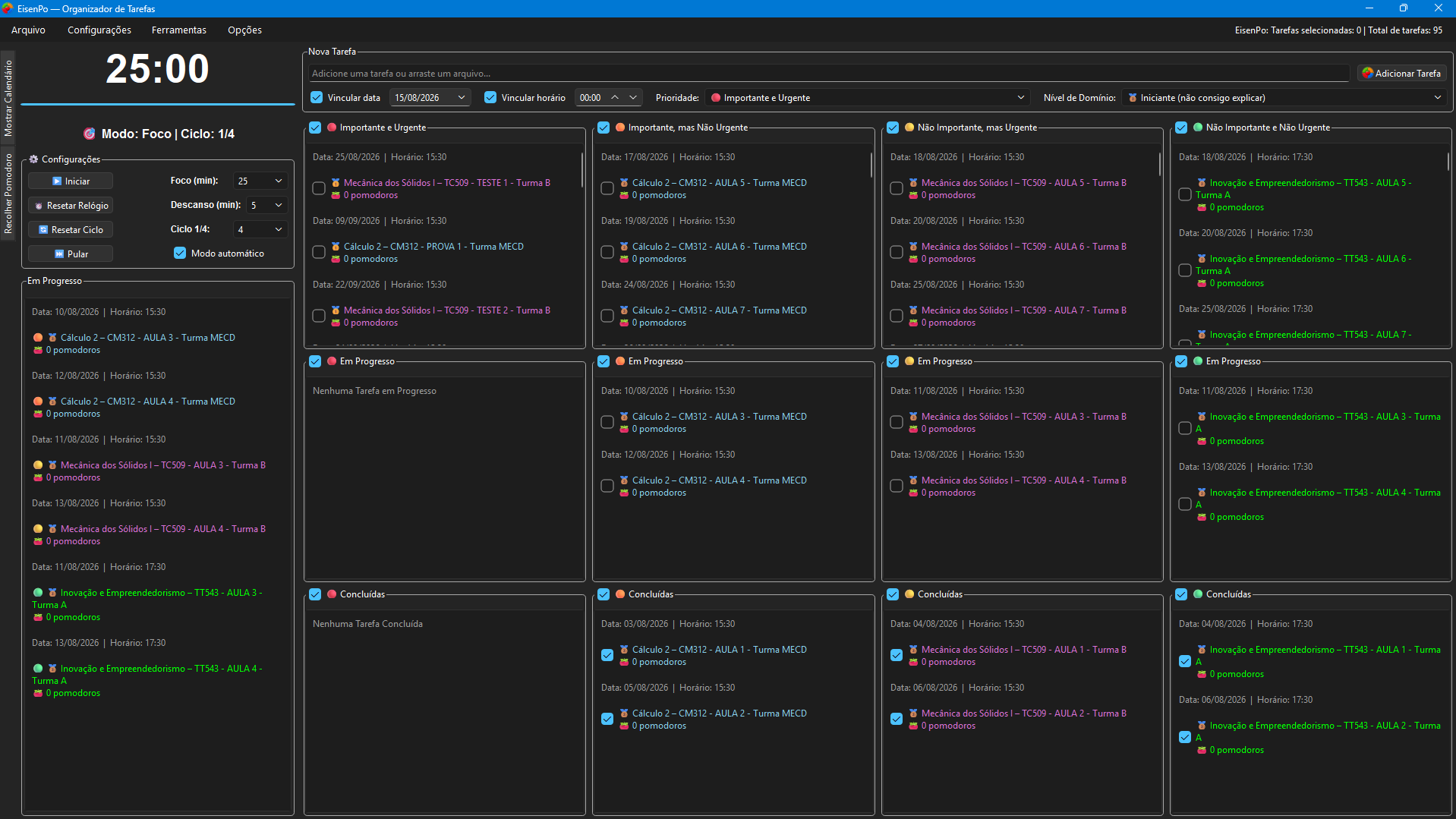Image resolution: width=1456 pixels, height=819 pixels.
Task: Click the EisenPo app icon in title bar
Action: [8, 8]
